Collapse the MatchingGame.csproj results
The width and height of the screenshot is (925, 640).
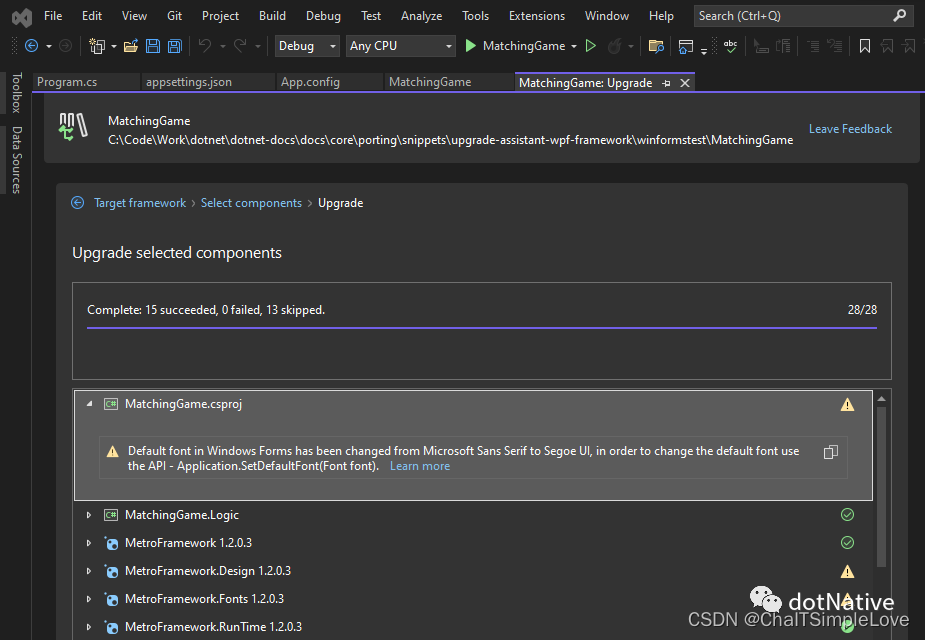(91, 404)
